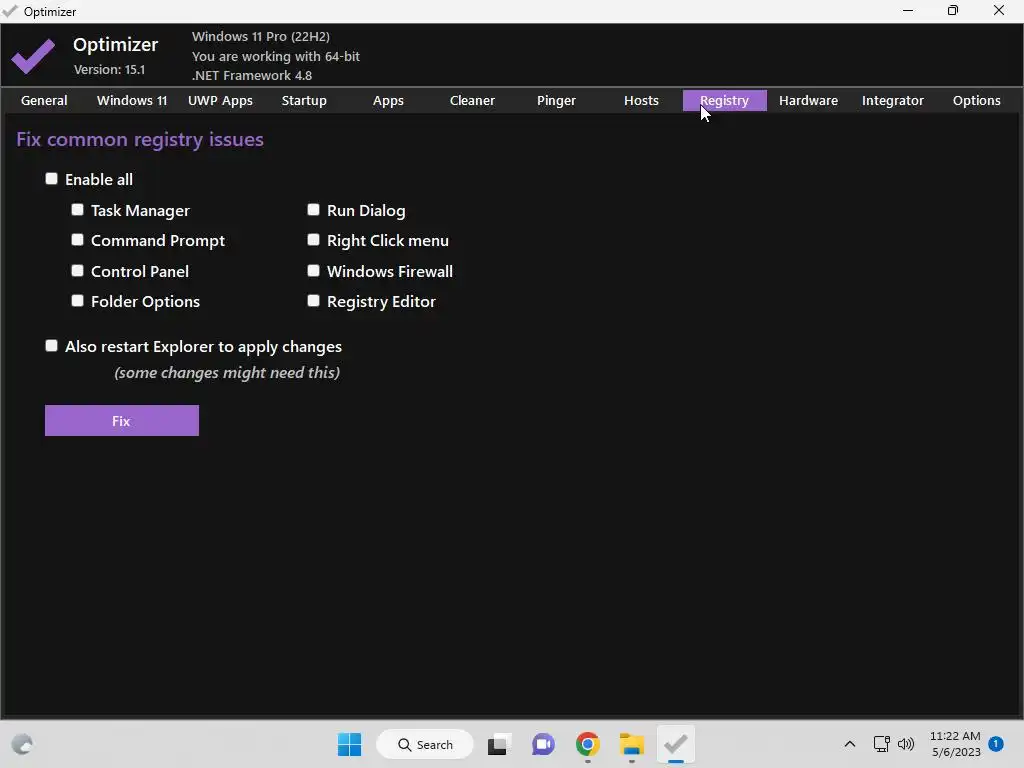Open the notification badge icon
The image size is (1024, 768).
[996, 744]
